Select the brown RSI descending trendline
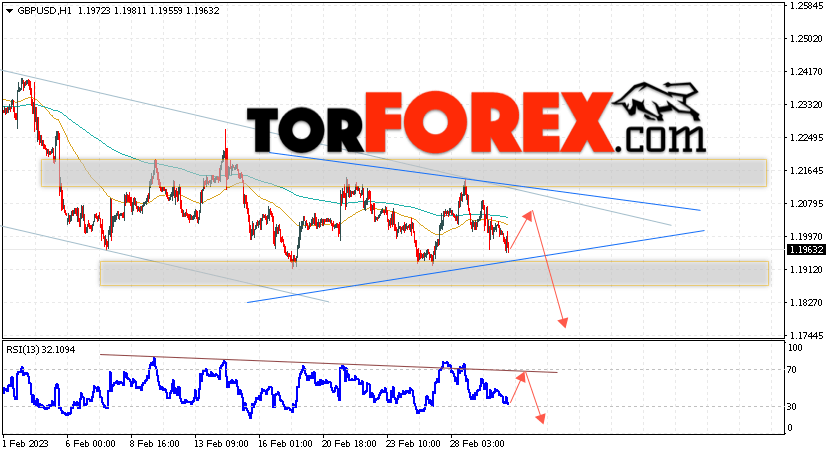 pyautogui.click(x=328, y=363)
